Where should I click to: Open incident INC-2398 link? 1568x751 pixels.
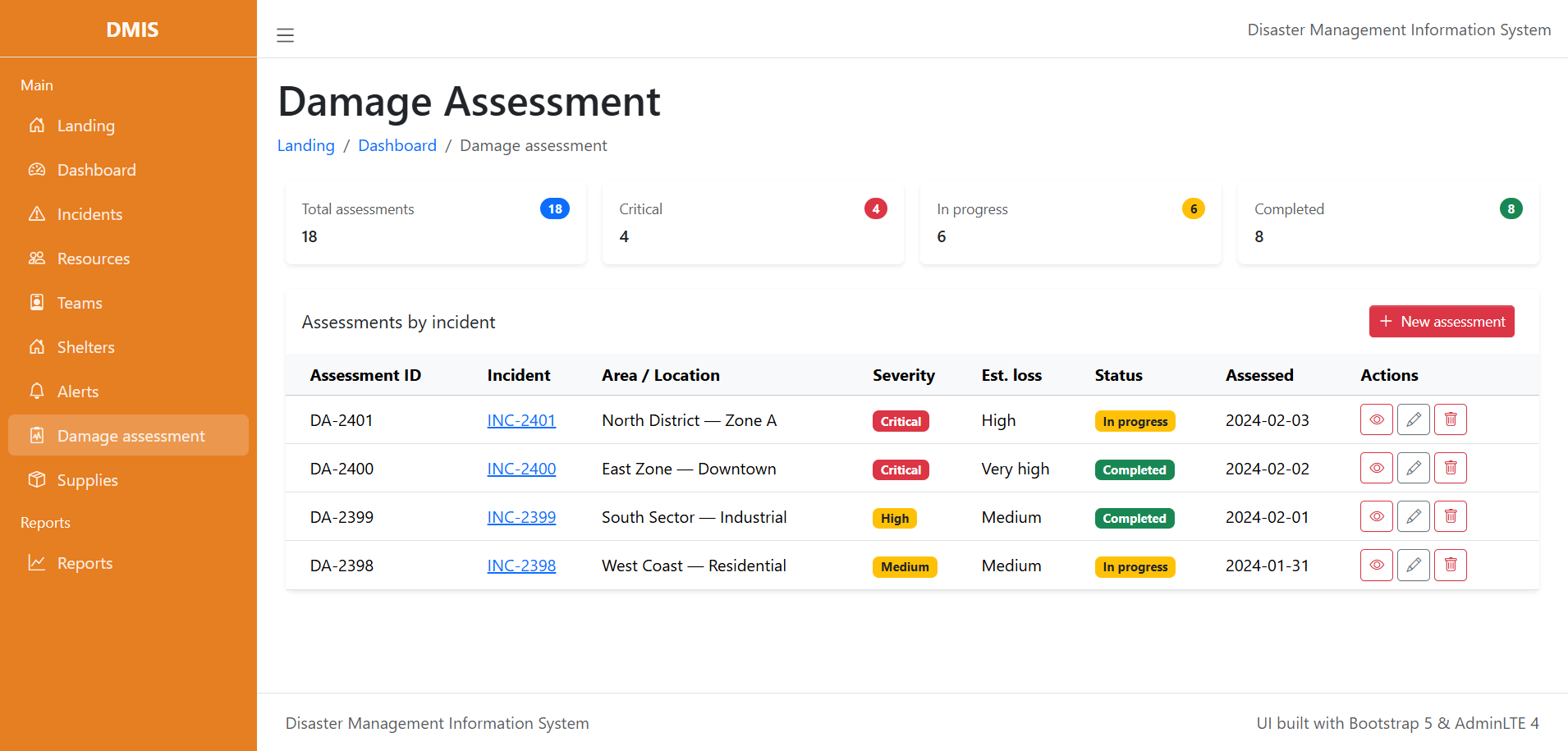point(521,565)
